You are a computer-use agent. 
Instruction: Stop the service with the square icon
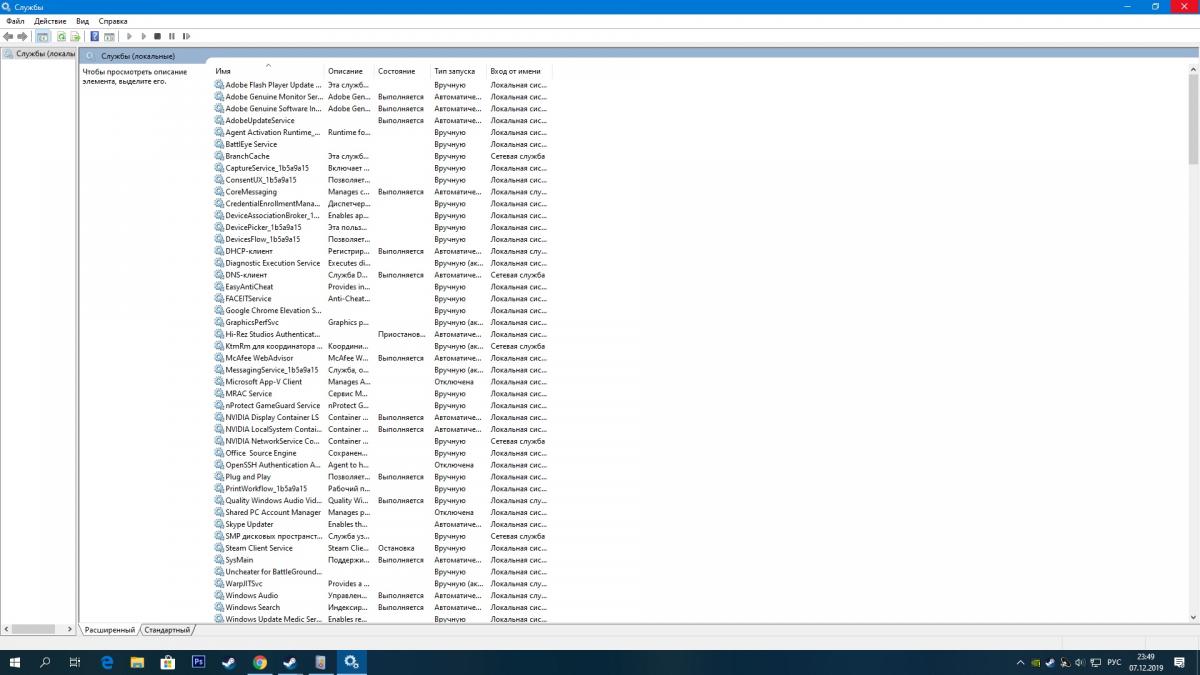(x=157, y=36)
